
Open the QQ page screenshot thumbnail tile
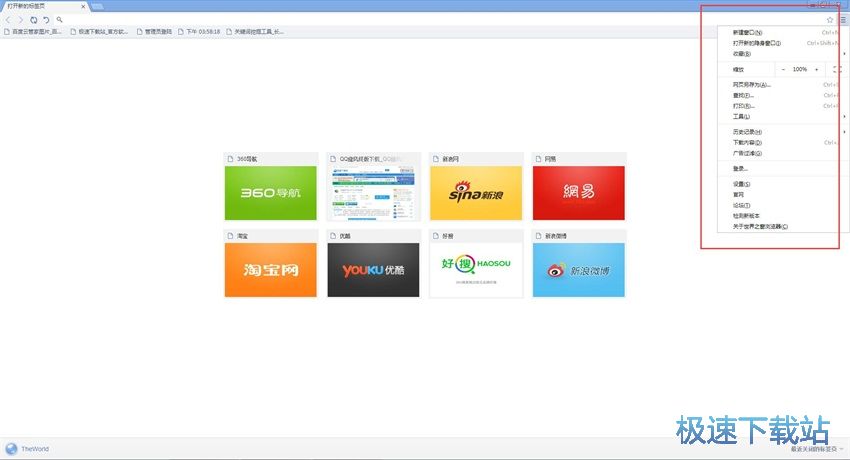coord(374,193)
